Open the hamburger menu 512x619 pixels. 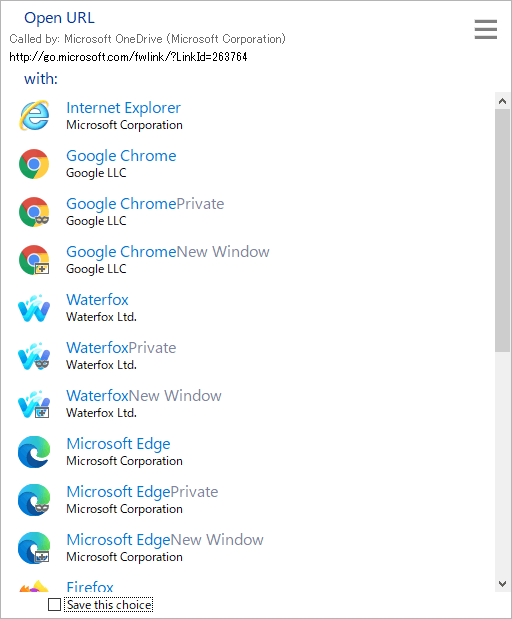click(486, 29)
